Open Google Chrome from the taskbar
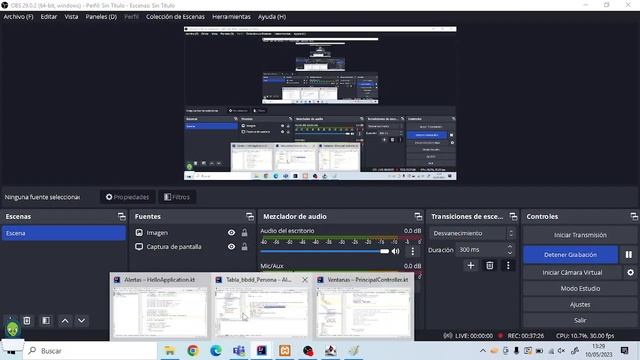The height and width of the screenshot is (360, 640). pyautogui.click(x=193, y=351)
